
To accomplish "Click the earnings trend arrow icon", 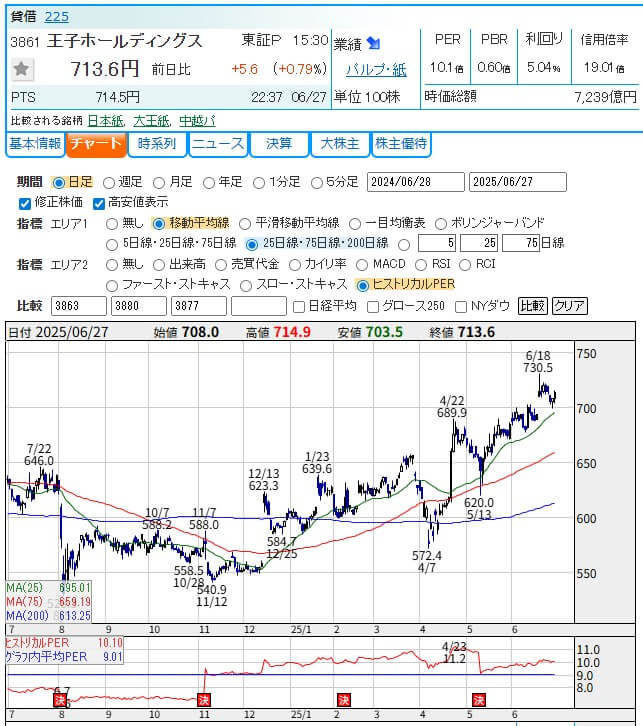I will (x=373, y=44).
